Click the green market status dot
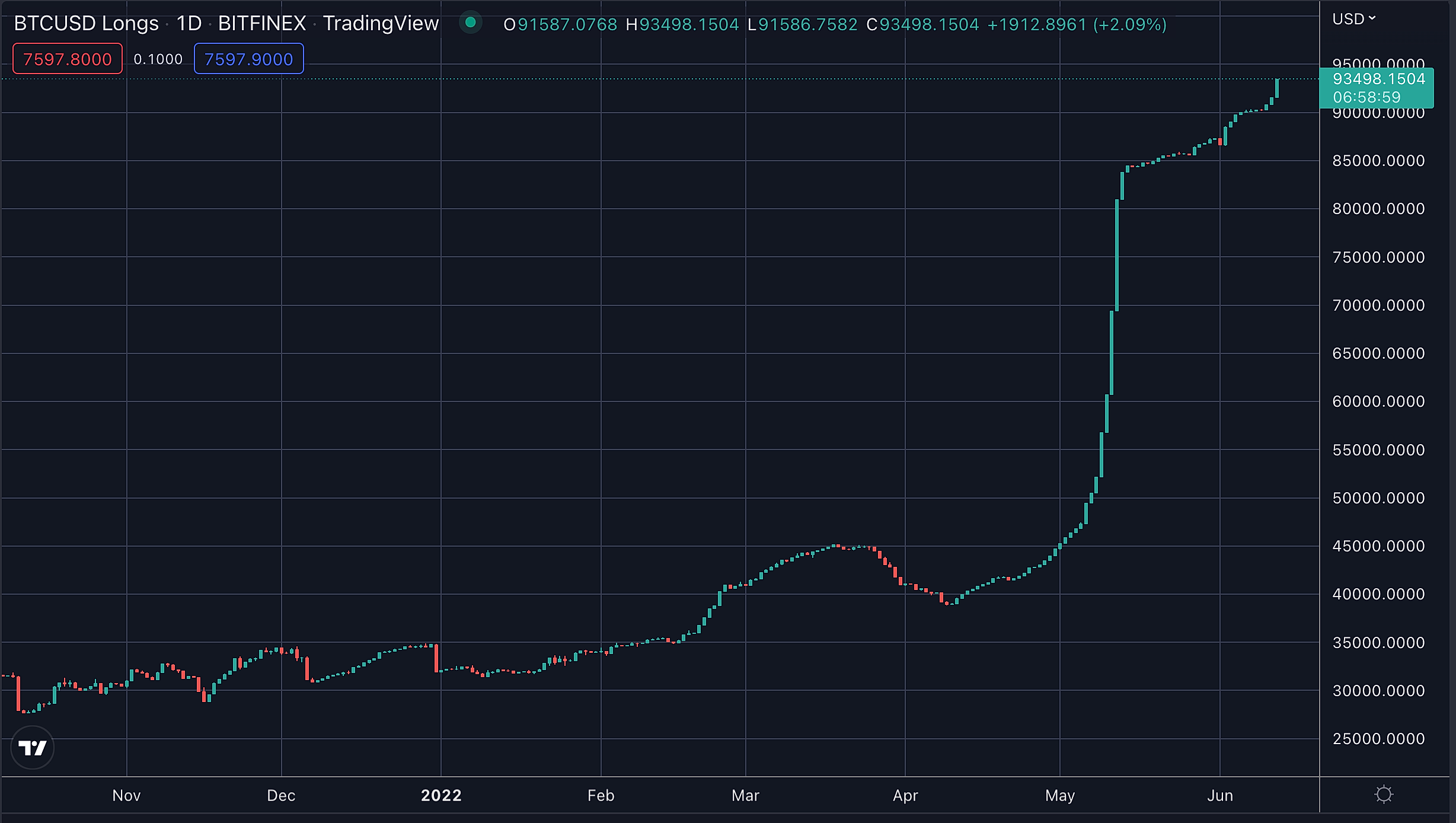Viewport: 1456px width, 823px height. coord(471,23)
